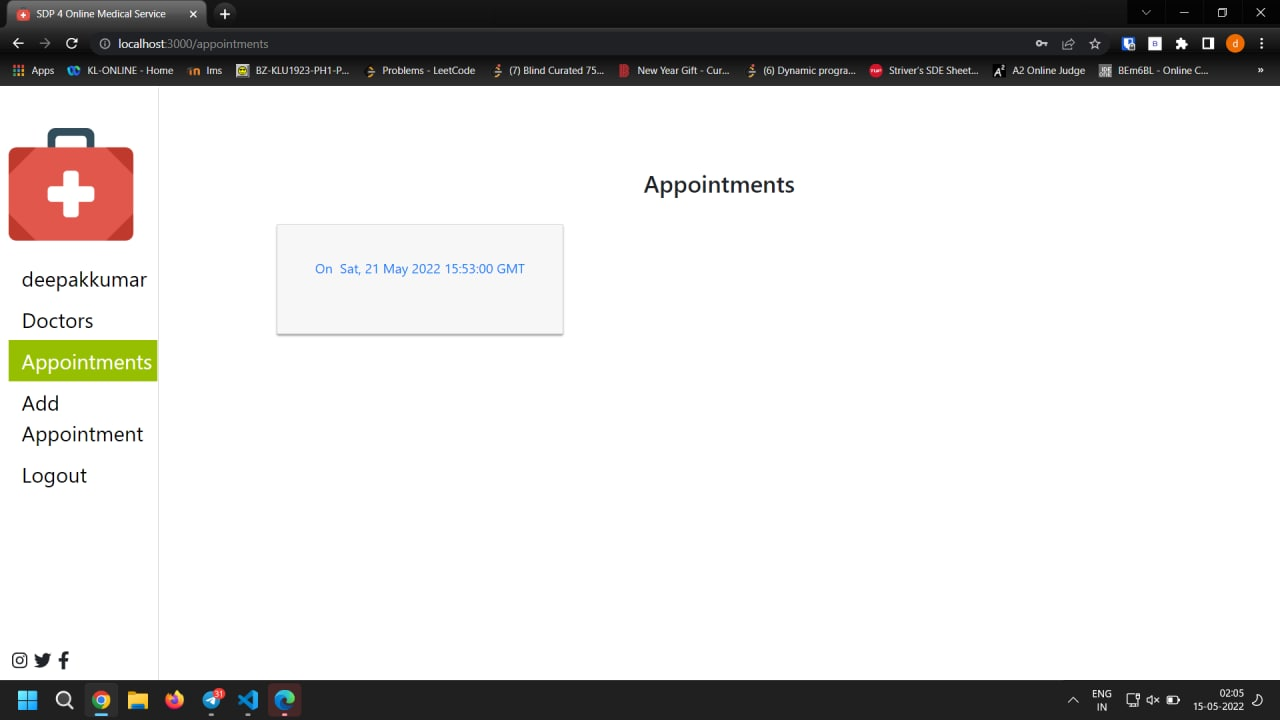The width and height of the screenshot is (1280, 720).
Task: Open Windows Start menu
Action: point(27,700)
